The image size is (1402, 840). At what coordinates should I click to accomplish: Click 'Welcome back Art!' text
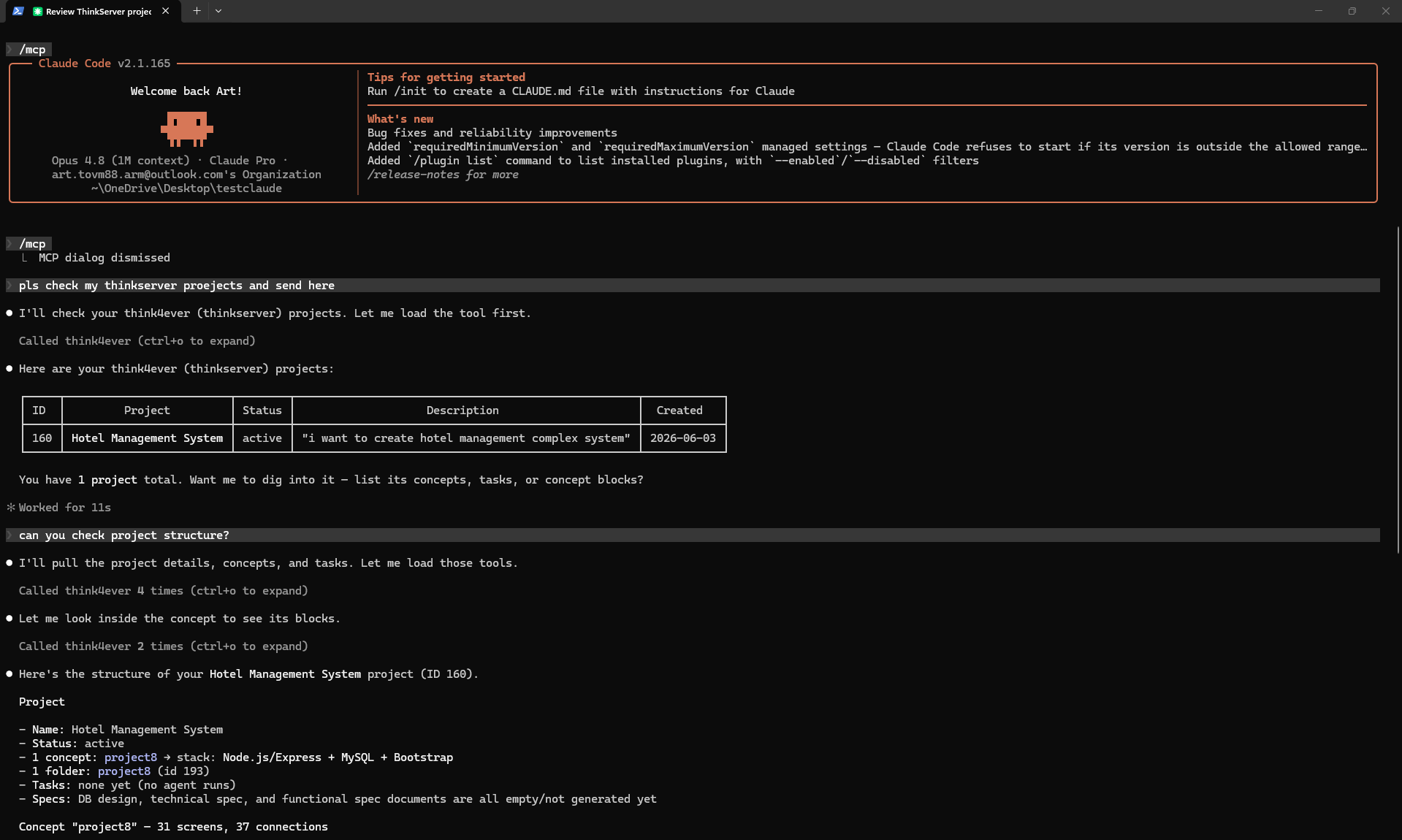point(186,91)
